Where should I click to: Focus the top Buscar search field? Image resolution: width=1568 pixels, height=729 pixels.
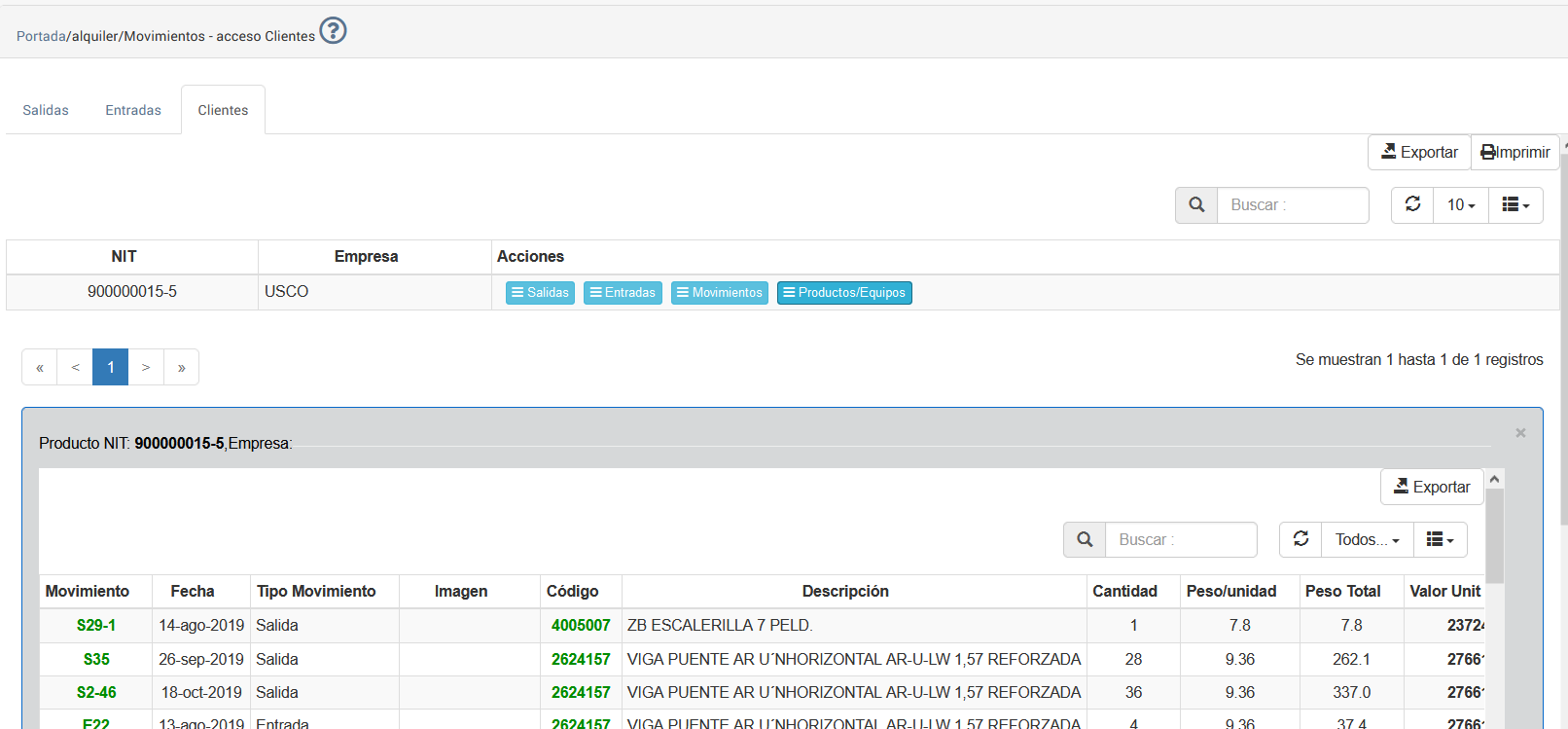pyautogui.click(x=1293, y=205)
